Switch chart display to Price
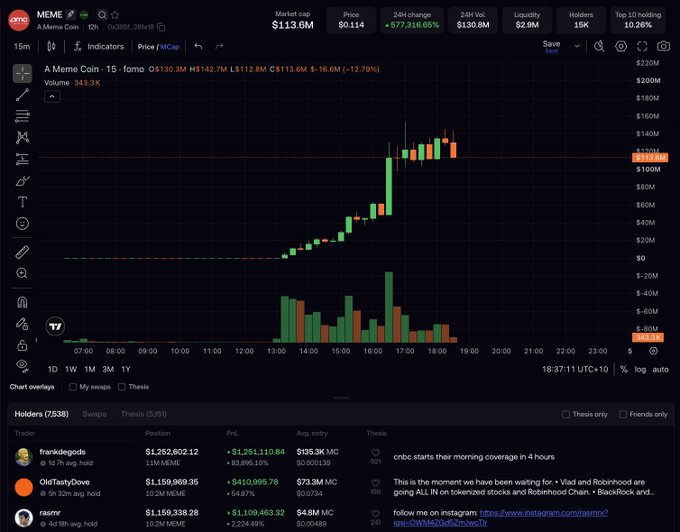 [146, 47]
